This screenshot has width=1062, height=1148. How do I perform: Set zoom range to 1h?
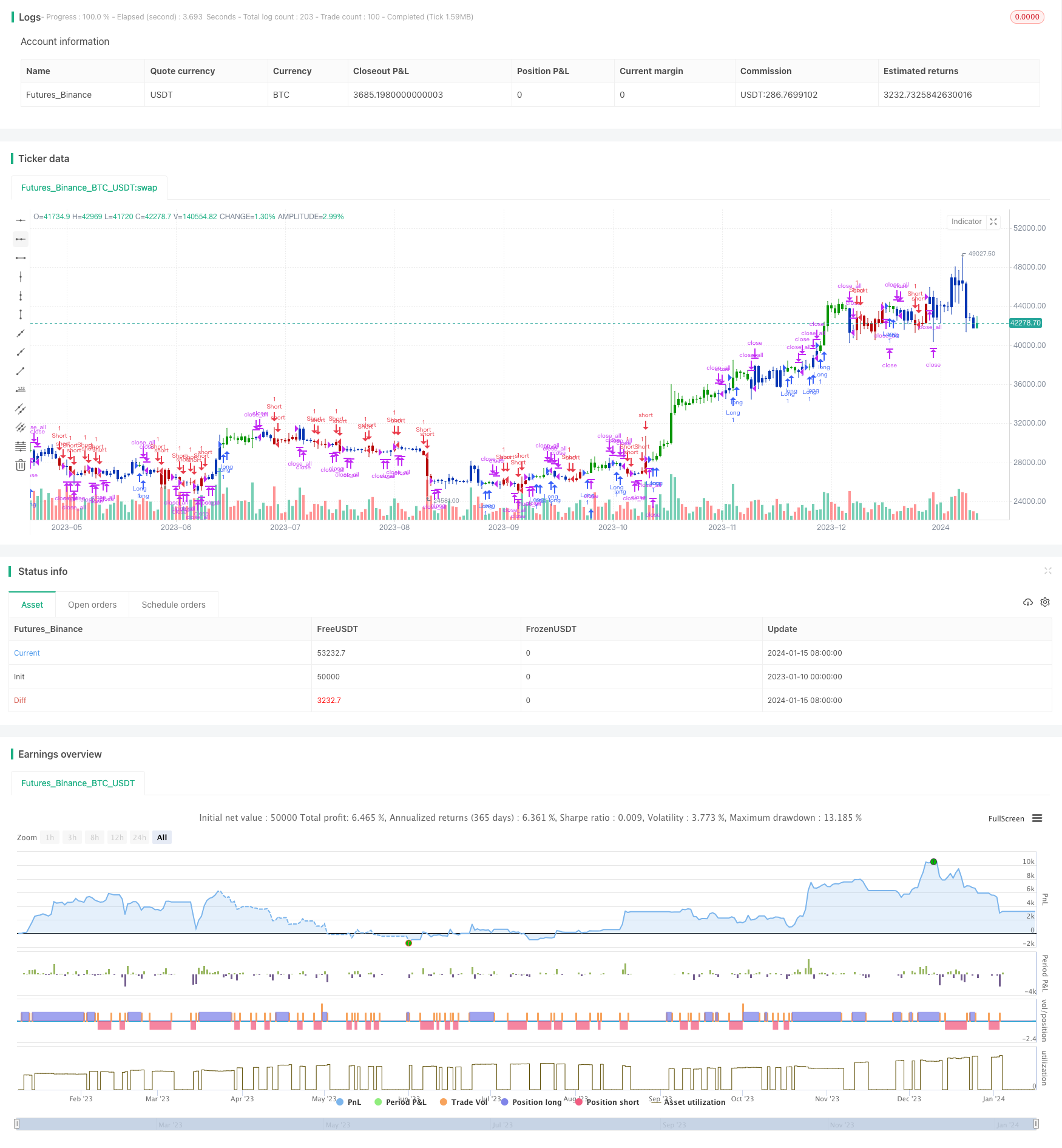(50, 837)
